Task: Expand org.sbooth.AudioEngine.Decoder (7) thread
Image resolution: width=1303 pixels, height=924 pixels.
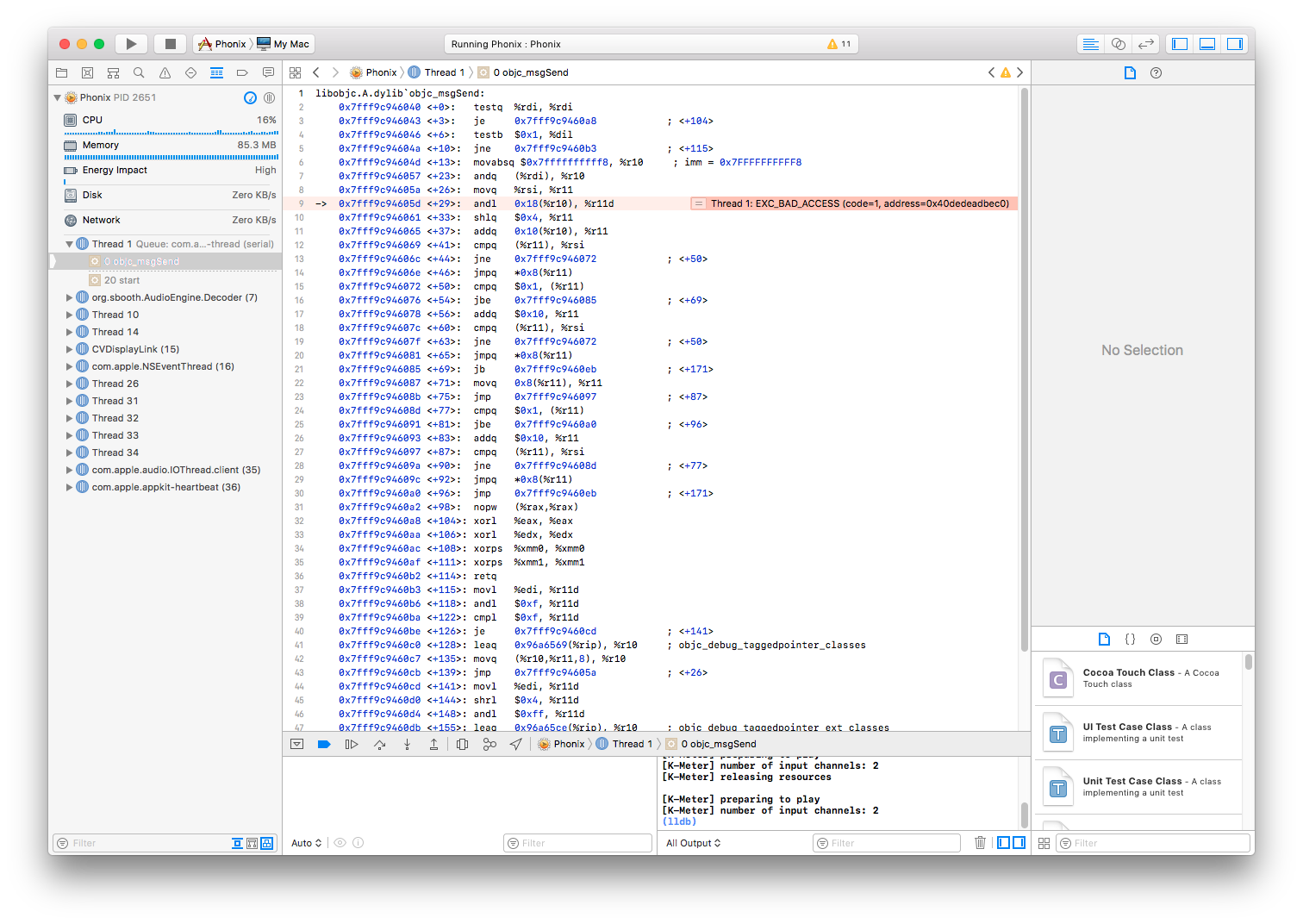Action: tap(70, 297)
